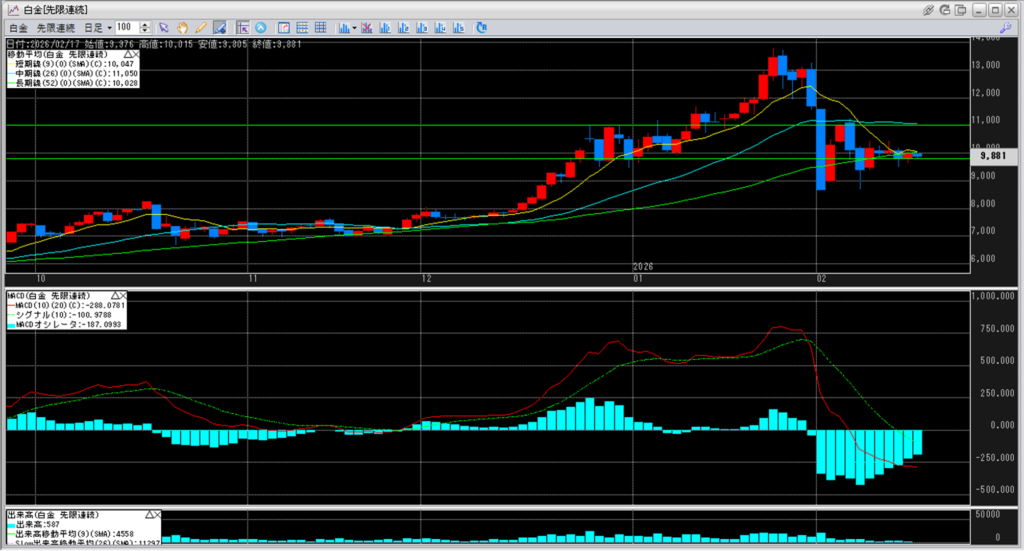Expand the indicator chart dropdown arrow
Image resolution: width=1024 pixels, height=551 pixels.
354,27
